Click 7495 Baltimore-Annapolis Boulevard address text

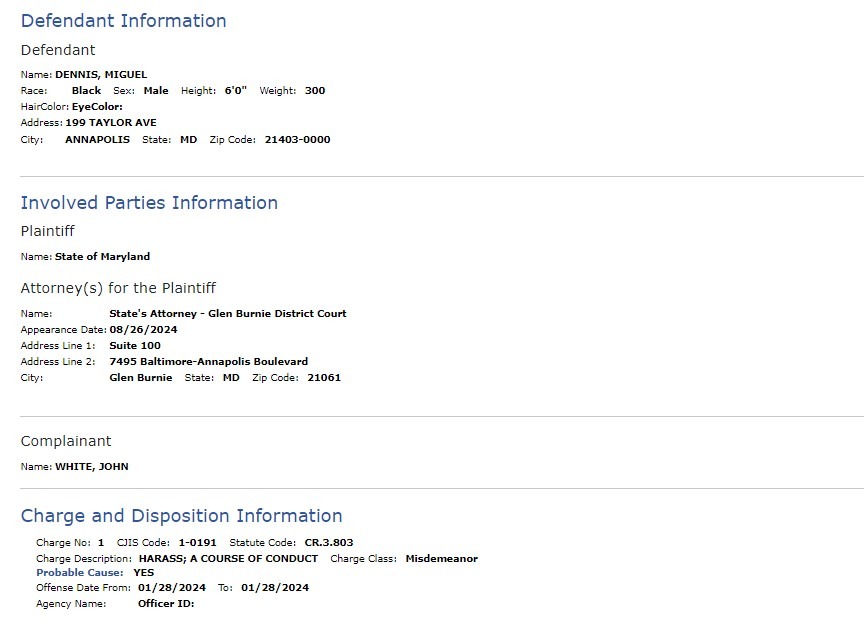(208, 361)
